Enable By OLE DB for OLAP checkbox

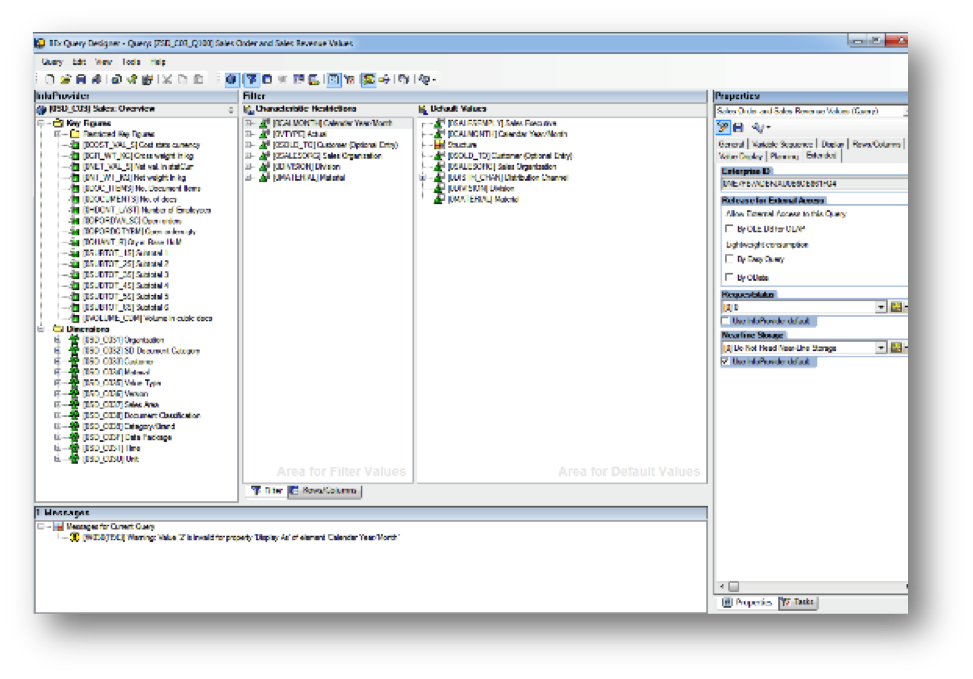[730, 229]
